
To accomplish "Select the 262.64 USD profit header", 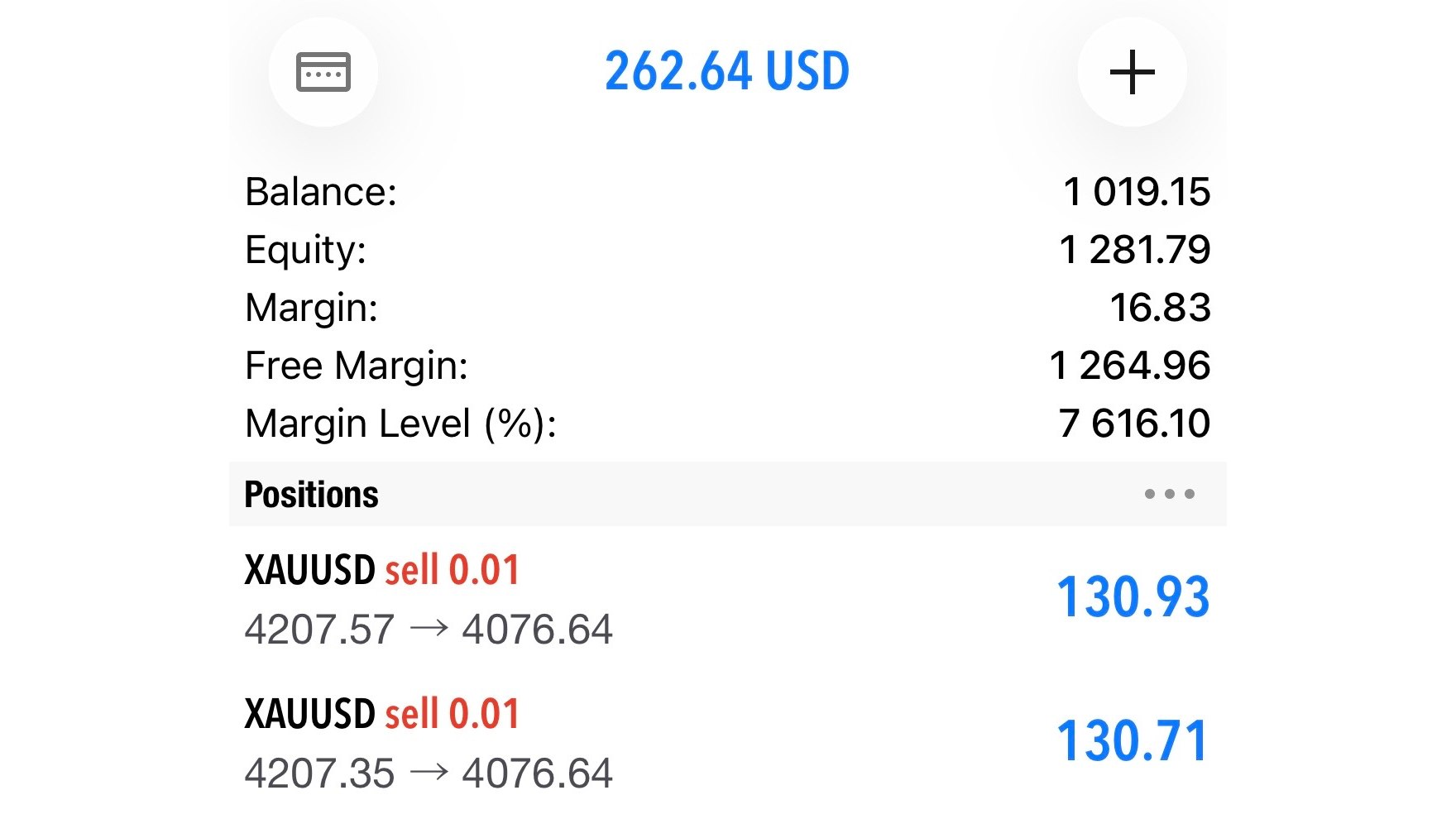I will coord(727,71).
